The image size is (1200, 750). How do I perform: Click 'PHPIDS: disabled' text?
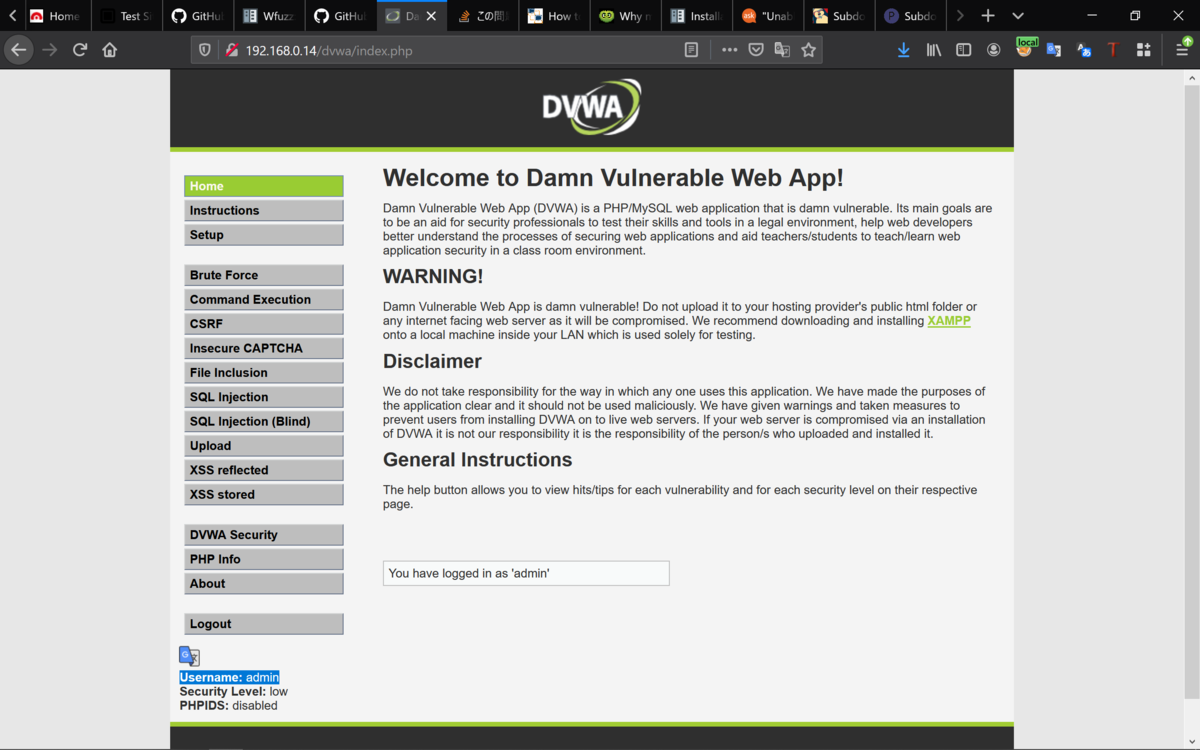tap(228, 705)
